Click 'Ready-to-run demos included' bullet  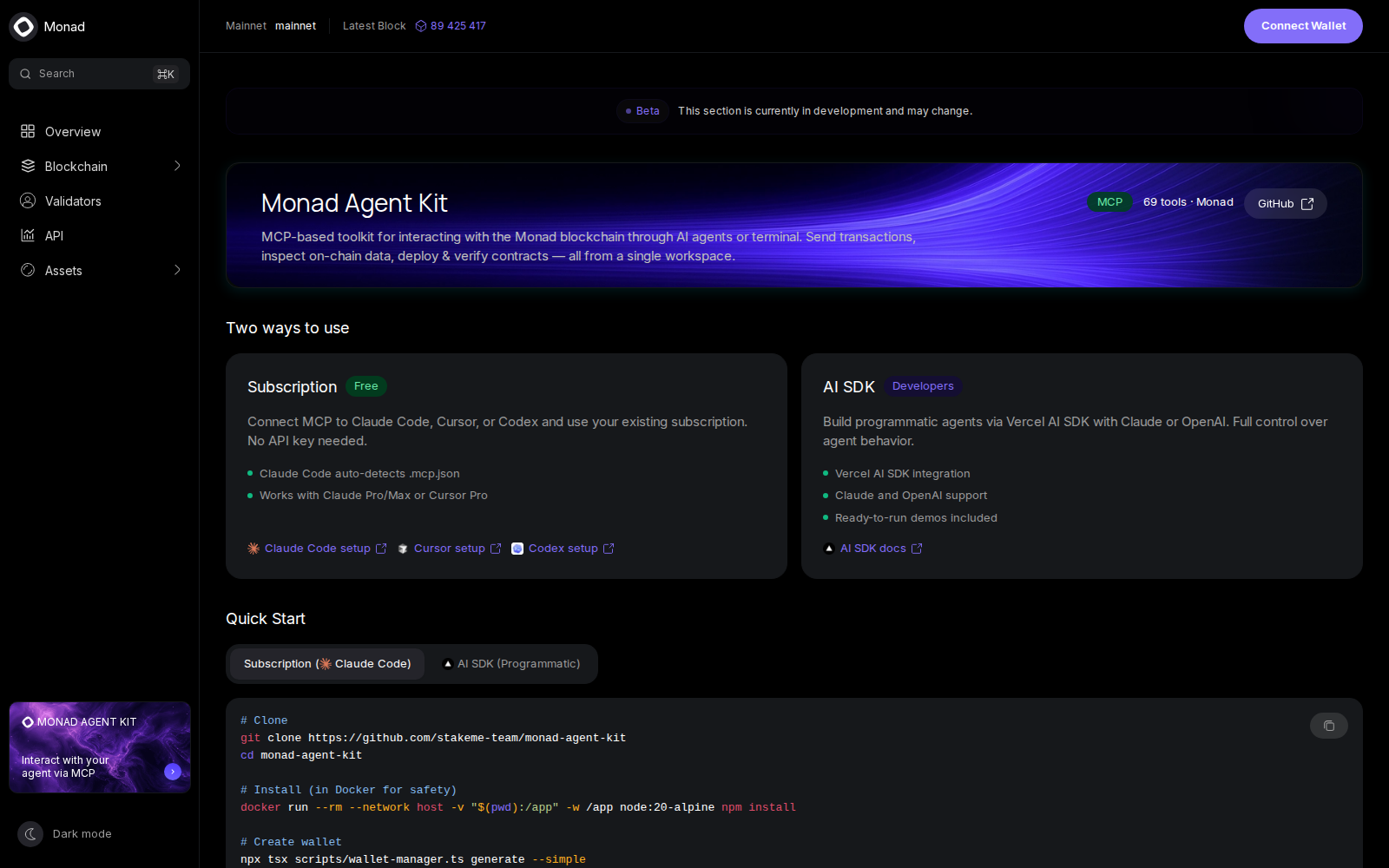click(916, 518)
